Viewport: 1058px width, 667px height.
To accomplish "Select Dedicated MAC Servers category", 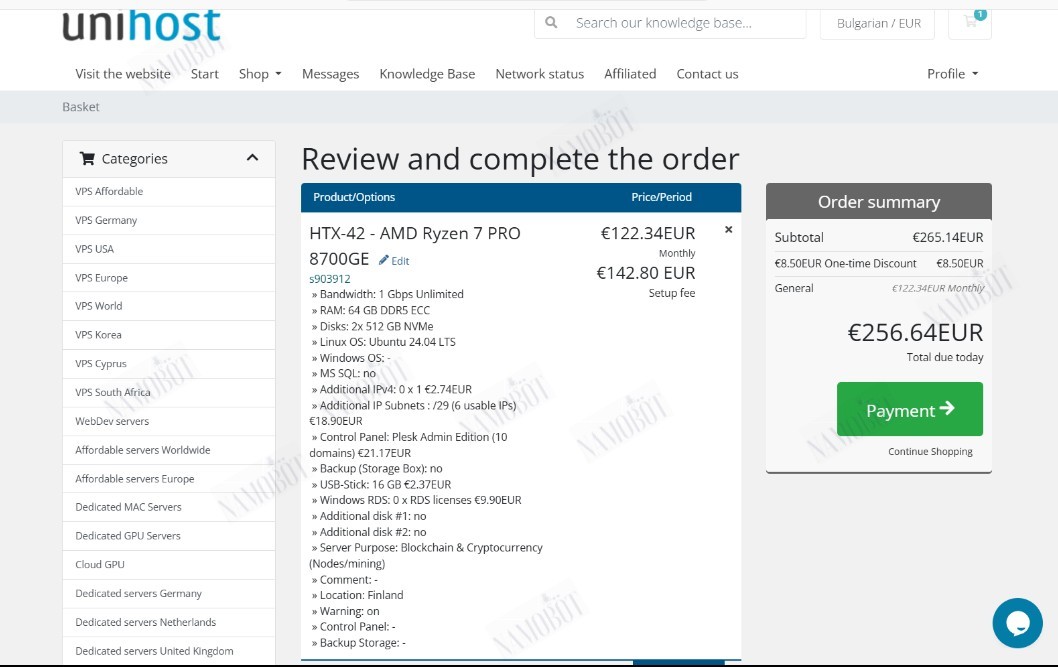I will (169, 507).
